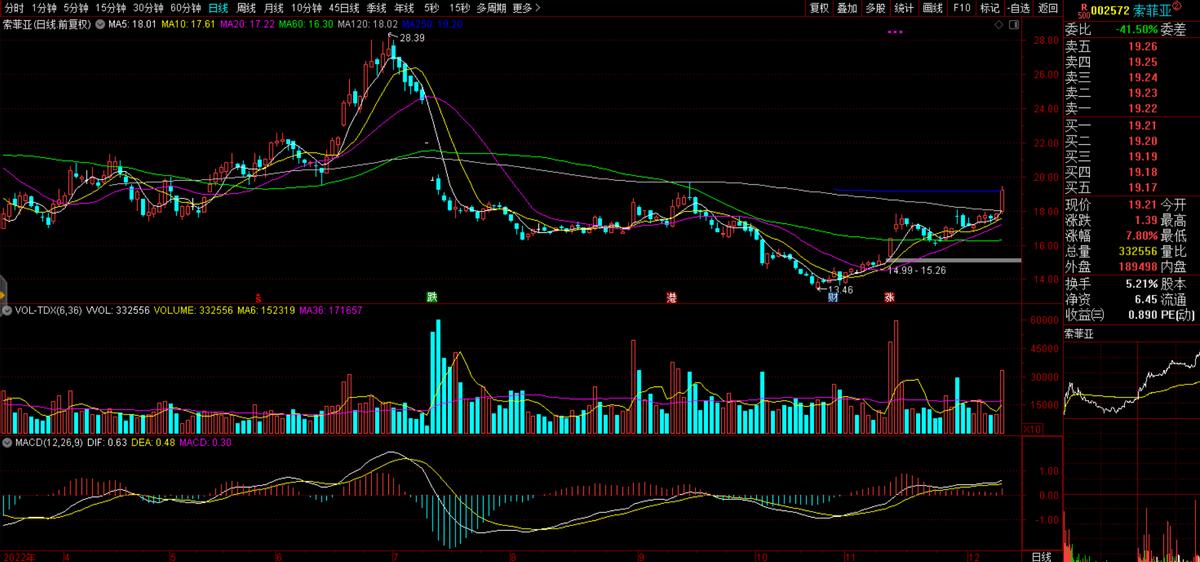Toggle the 画线 drawing tools
This screenshot has width=1200, height=562.
tap(932, 8)
